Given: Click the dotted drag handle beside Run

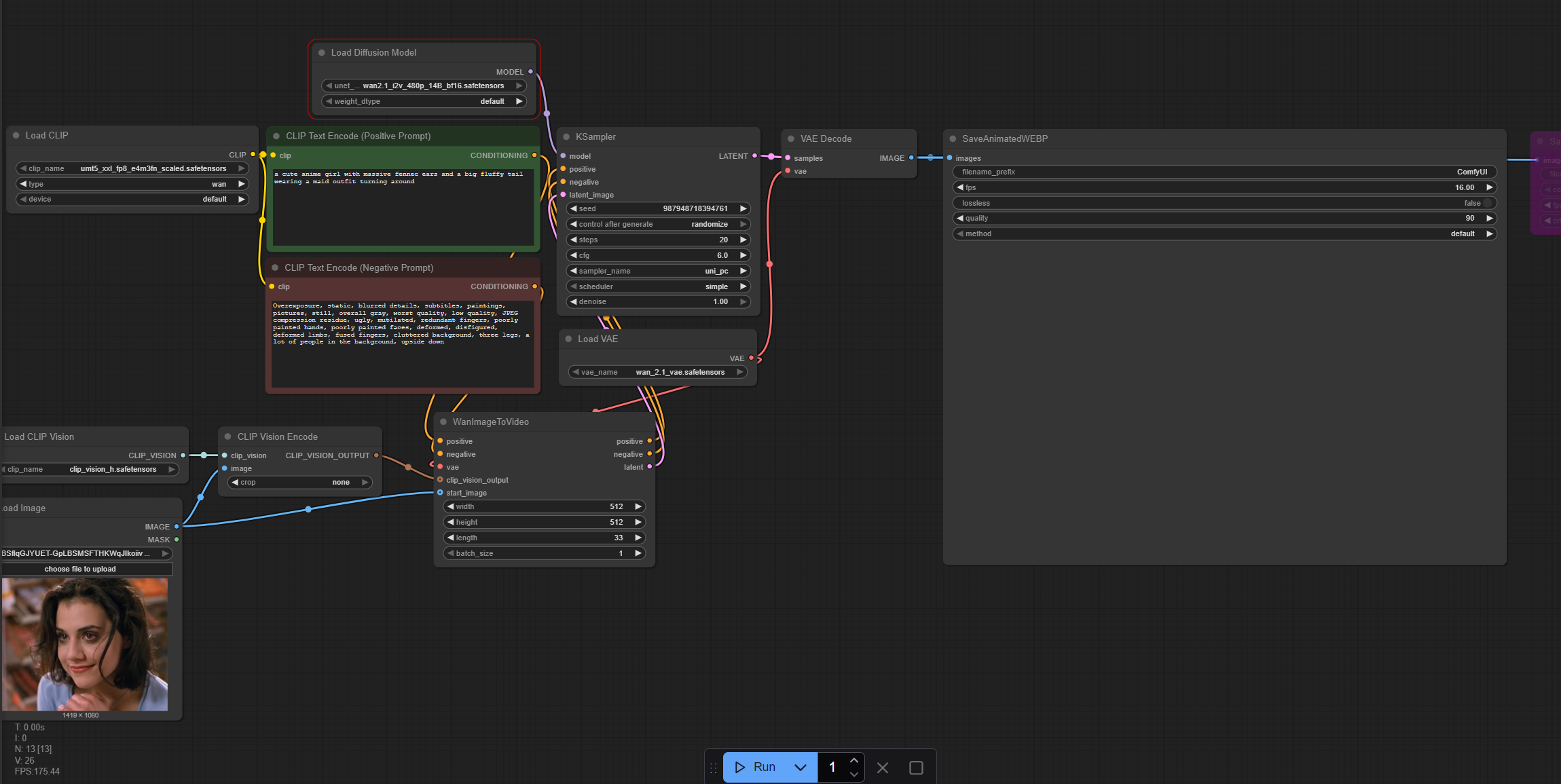Looking at the screenshot, I should tap(714, 768).
